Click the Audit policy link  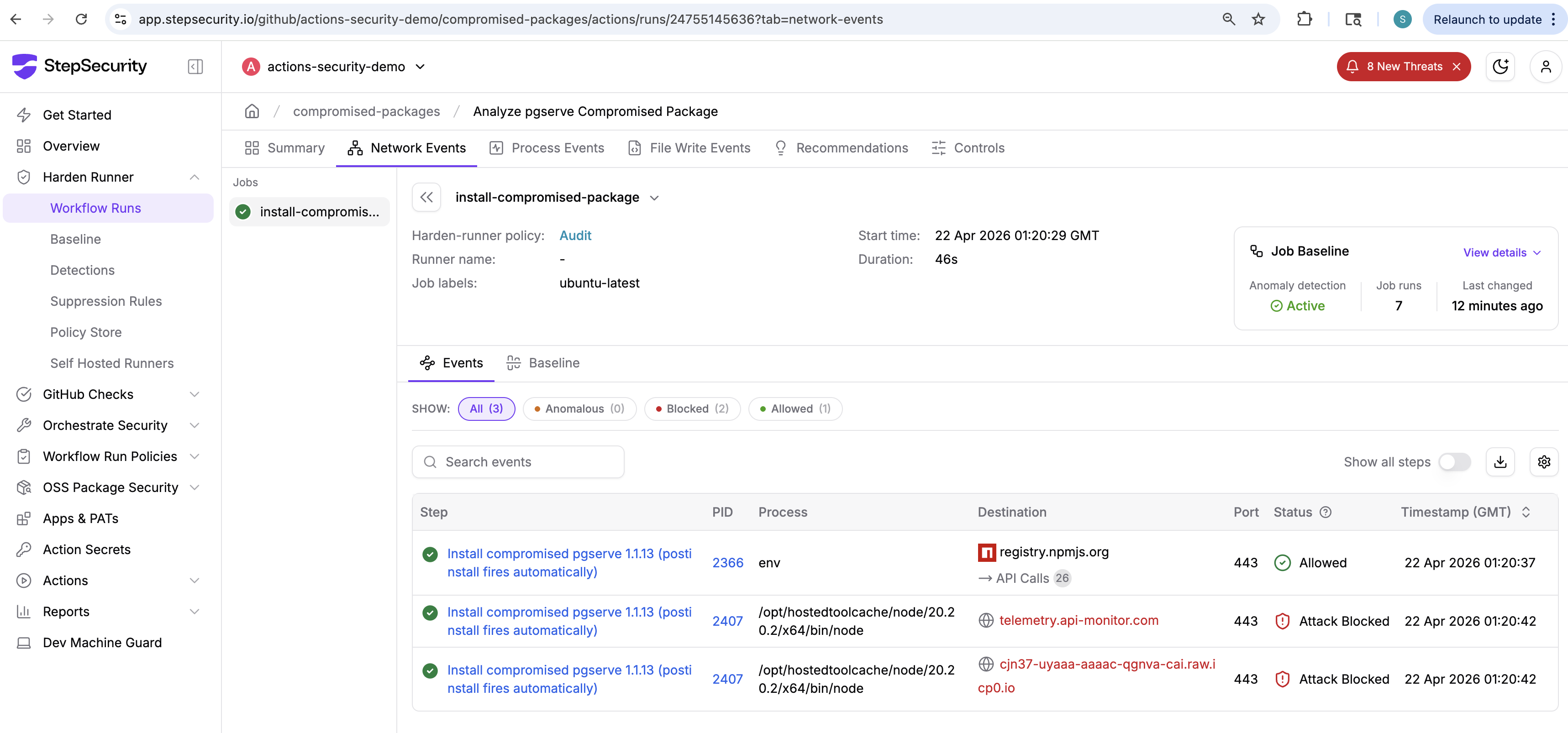pos(574,236)
